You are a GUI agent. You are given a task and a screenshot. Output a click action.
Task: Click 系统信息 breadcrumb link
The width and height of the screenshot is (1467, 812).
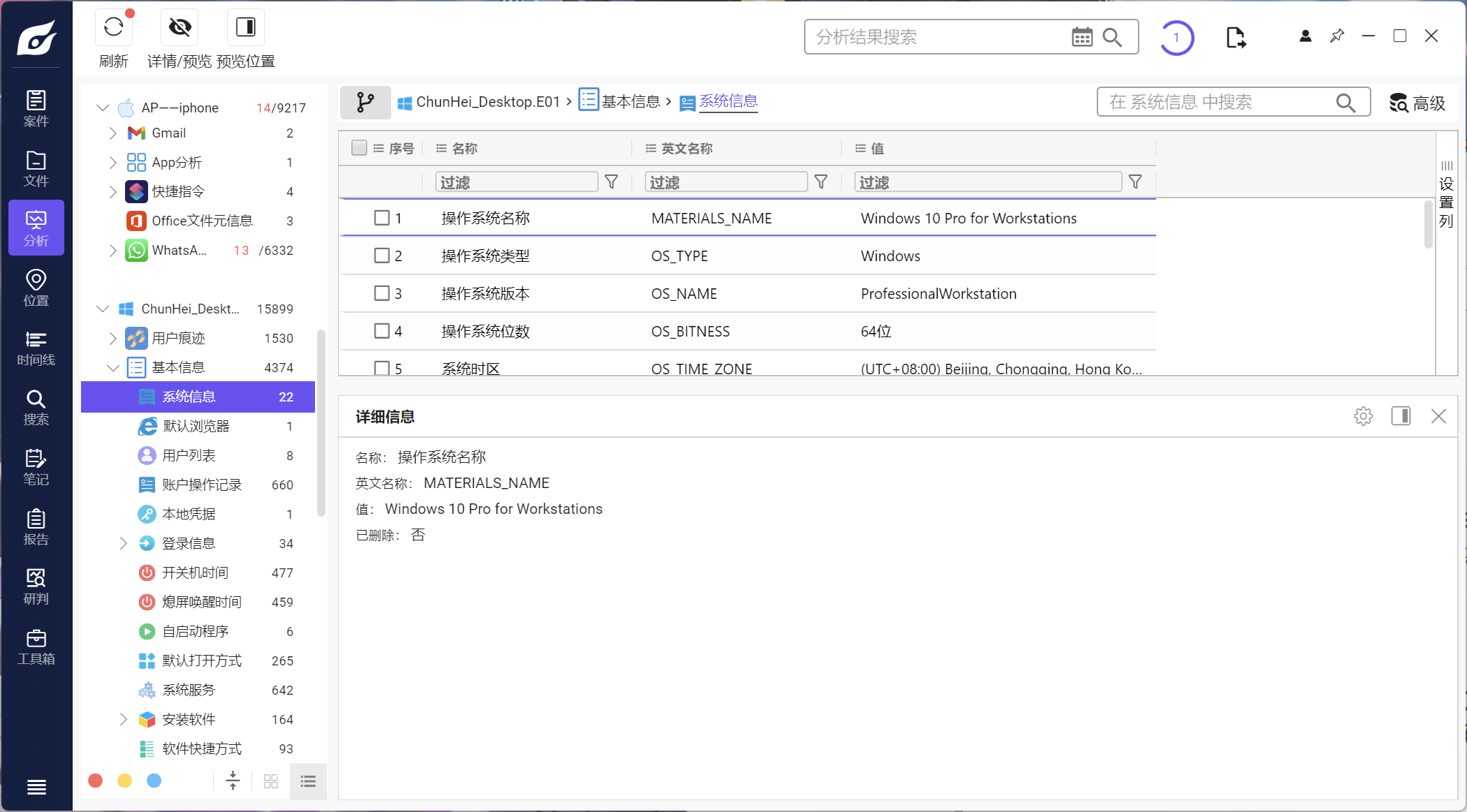coord(720,102)
